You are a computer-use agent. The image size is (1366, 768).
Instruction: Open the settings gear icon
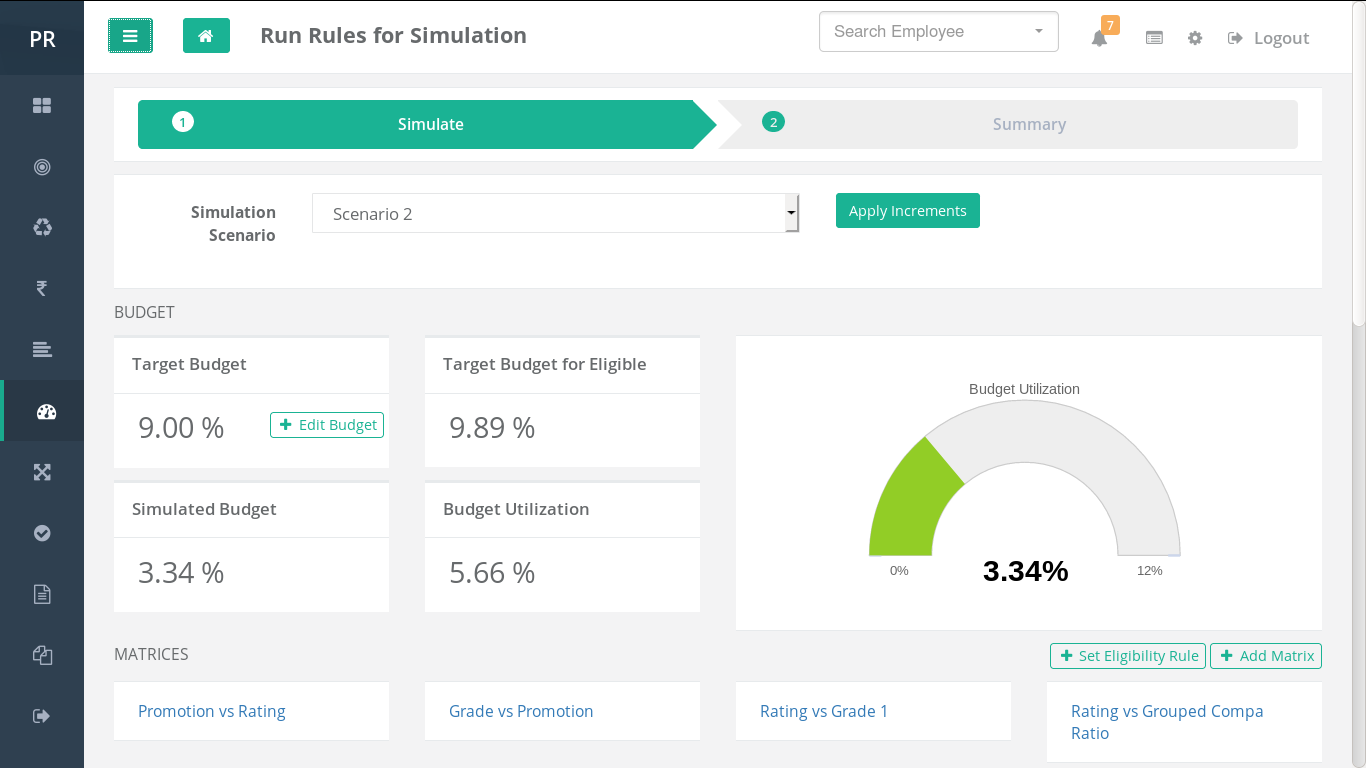click(1195, 38)
